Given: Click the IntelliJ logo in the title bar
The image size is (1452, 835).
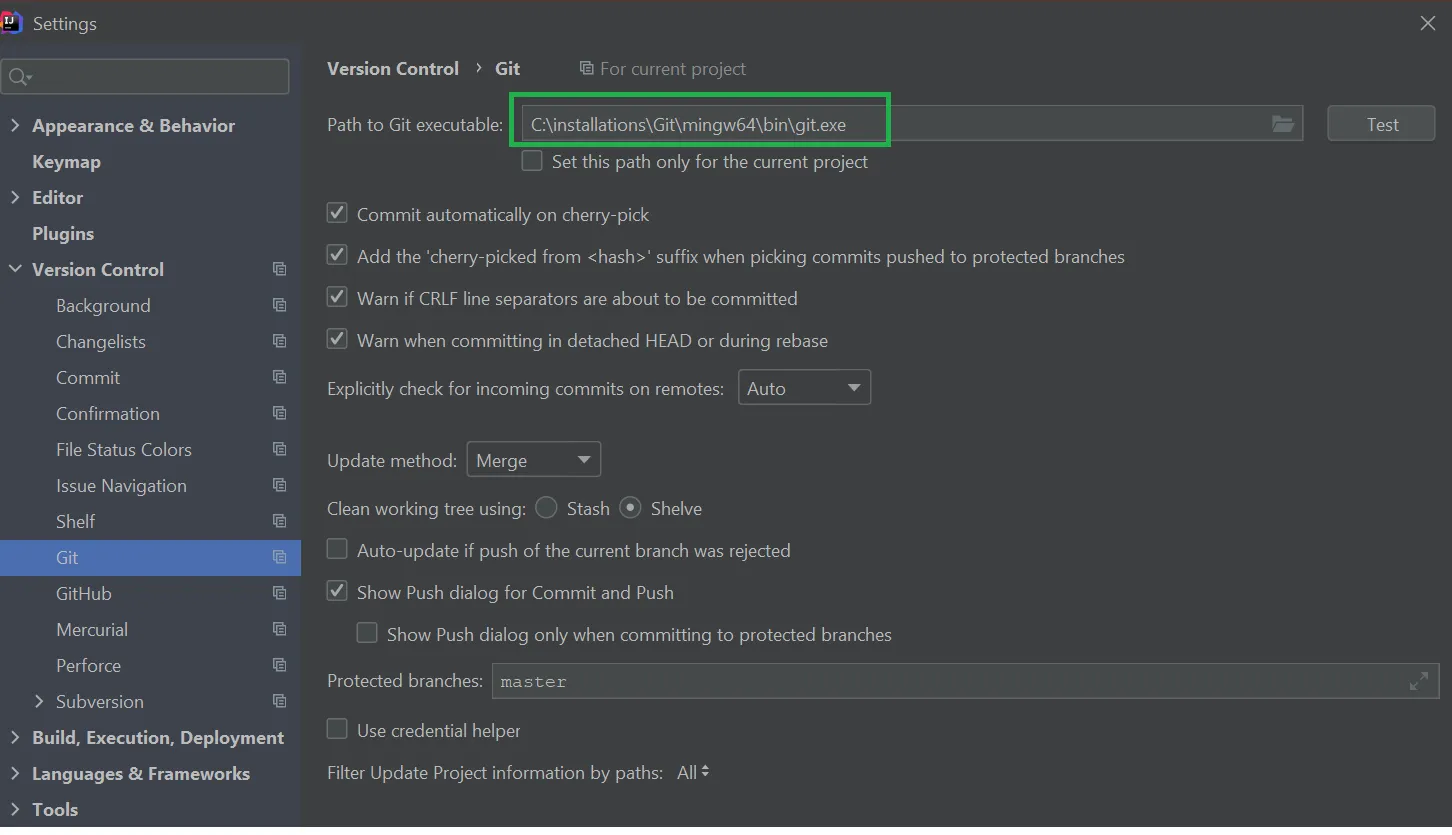Looking at the screenshot, I should pos(12,23).
